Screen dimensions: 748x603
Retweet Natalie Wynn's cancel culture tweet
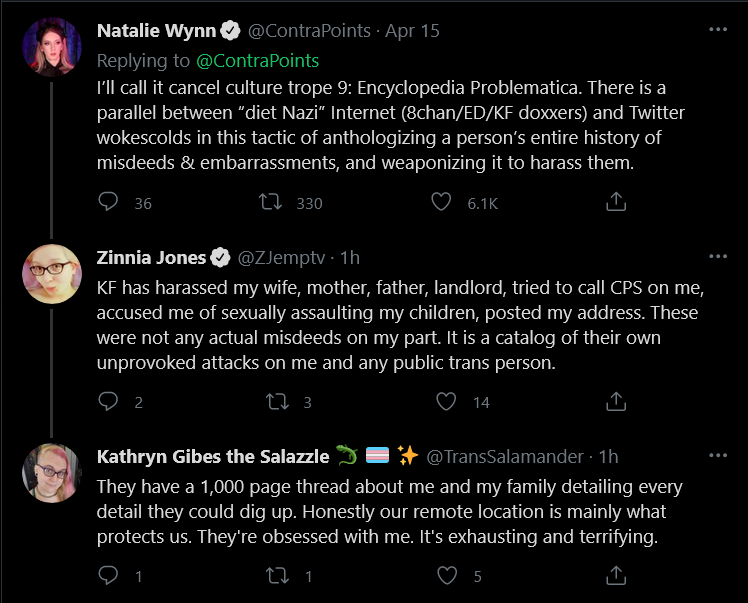[x=270, y=203]
